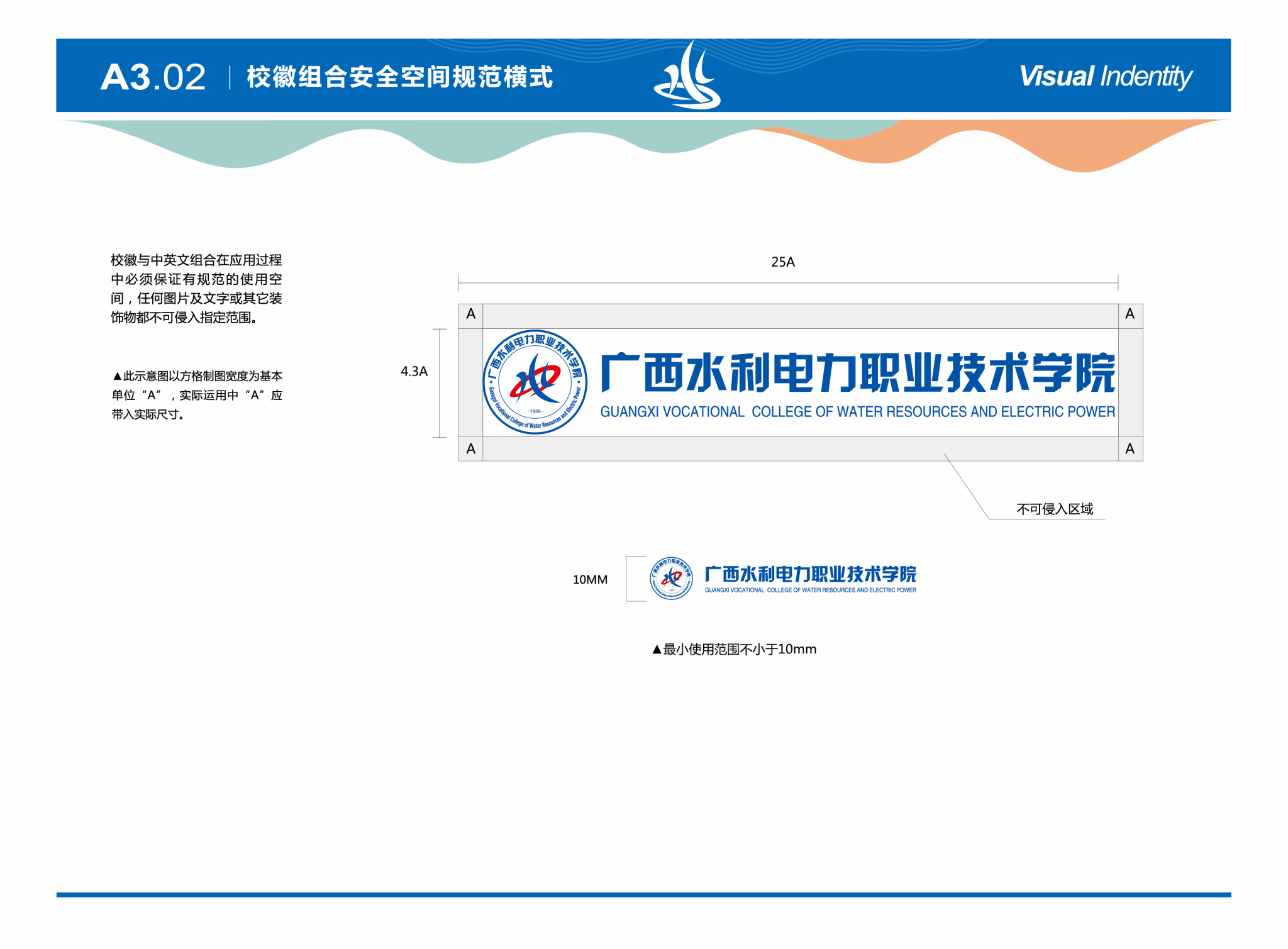
Task: Click the bottom-left 'A' corner cell
Action: pos(470,449)
